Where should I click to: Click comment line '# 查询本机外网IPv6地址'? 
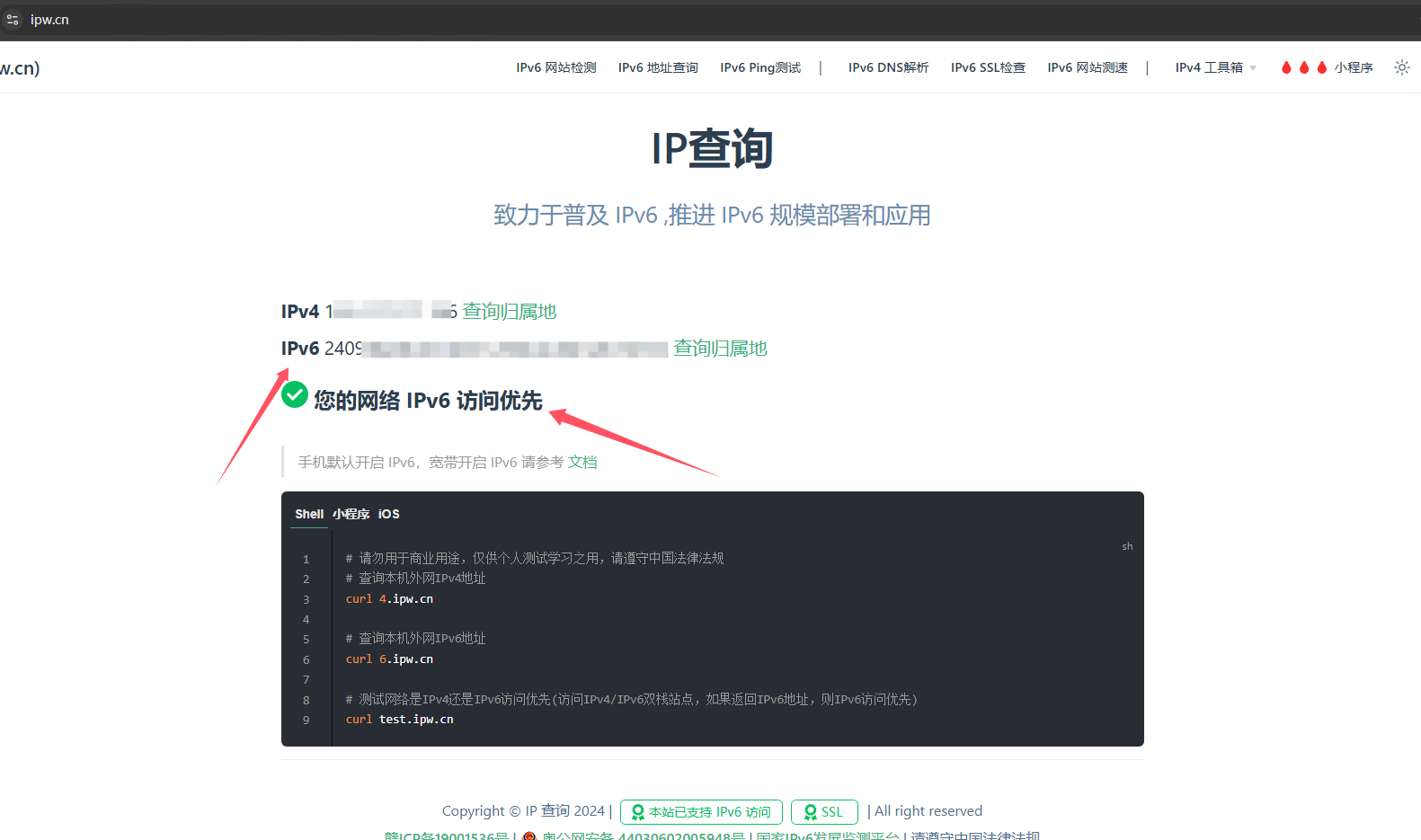point(415,639)
